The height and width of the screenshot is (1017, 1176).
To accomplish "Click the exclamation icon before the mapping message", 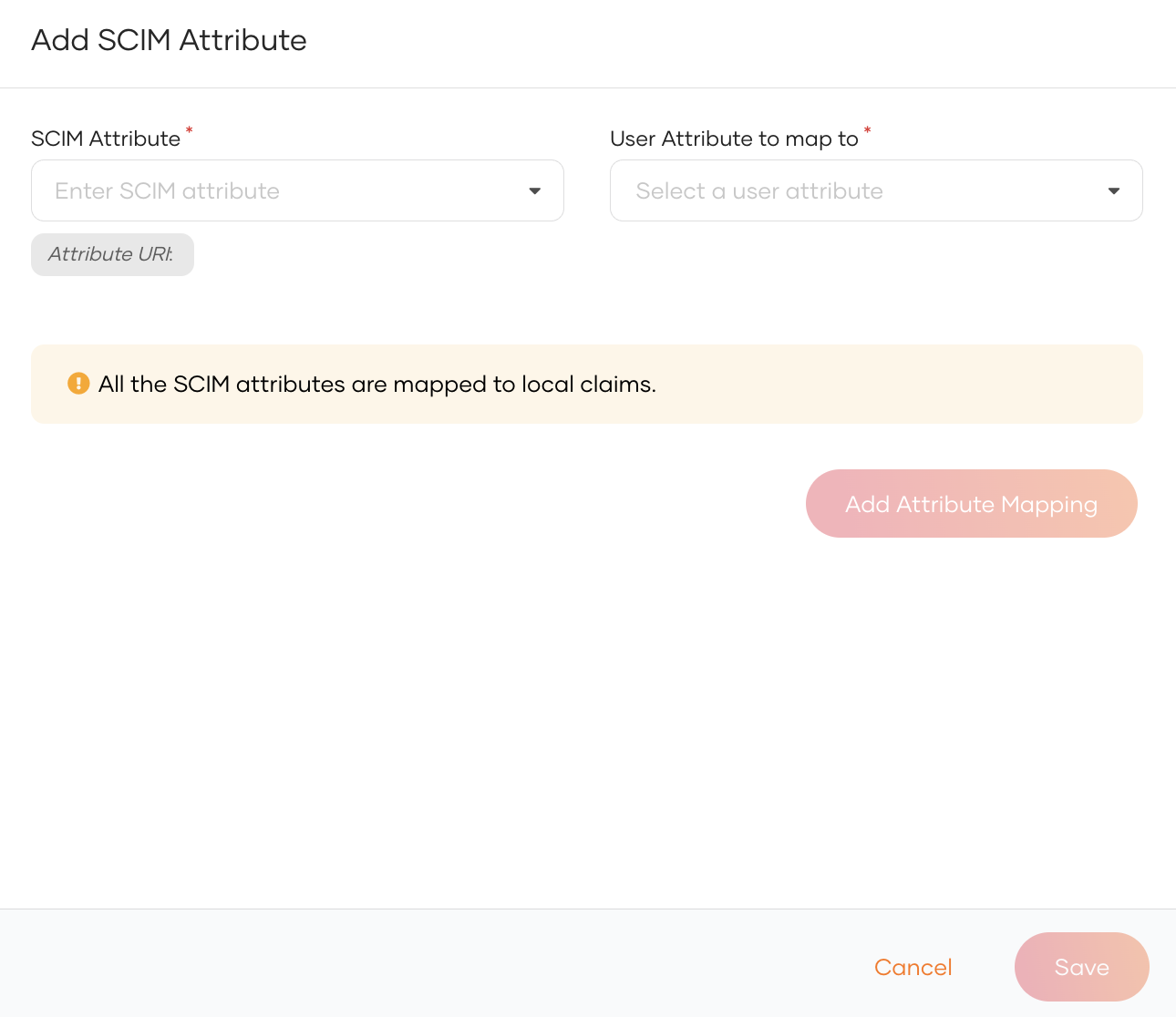I will 78,384.
